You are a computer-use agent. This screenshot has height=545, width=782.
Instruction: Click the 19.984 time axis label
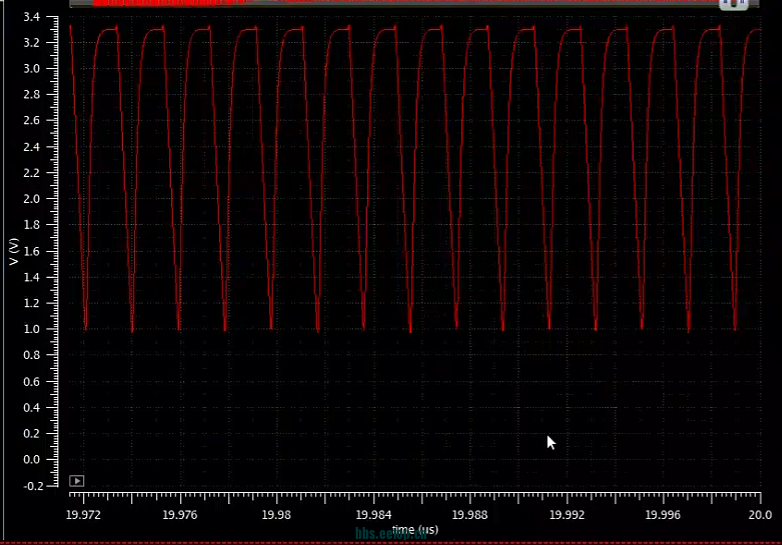tap(374, 515)
